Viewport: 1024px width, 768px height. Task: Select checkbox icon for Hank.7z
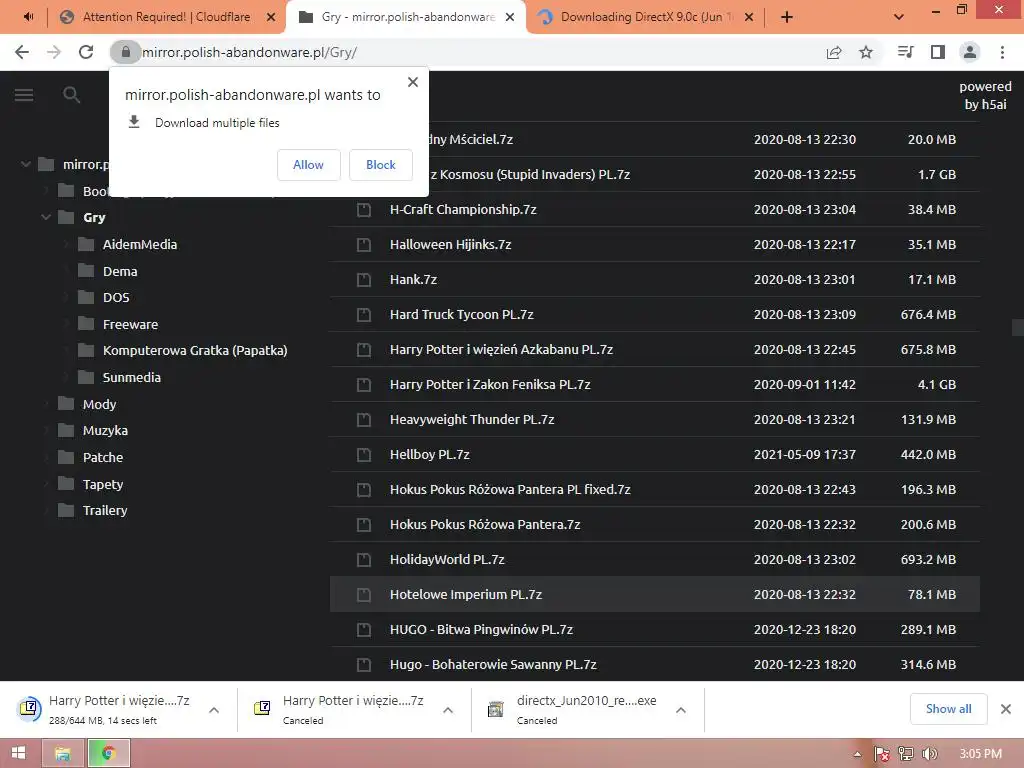coord(364,280)
